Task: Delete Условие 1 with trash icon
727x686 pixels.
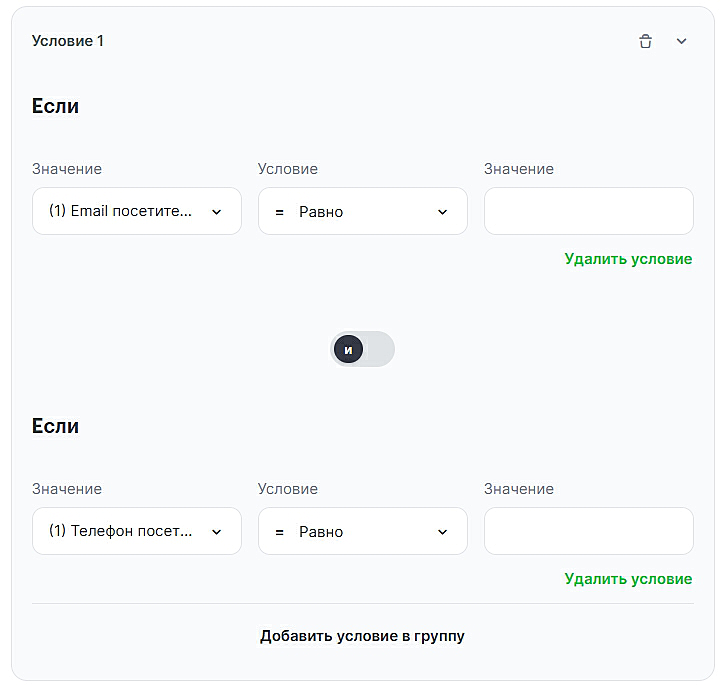Action: pyautogui.click(x=646, y=41)
